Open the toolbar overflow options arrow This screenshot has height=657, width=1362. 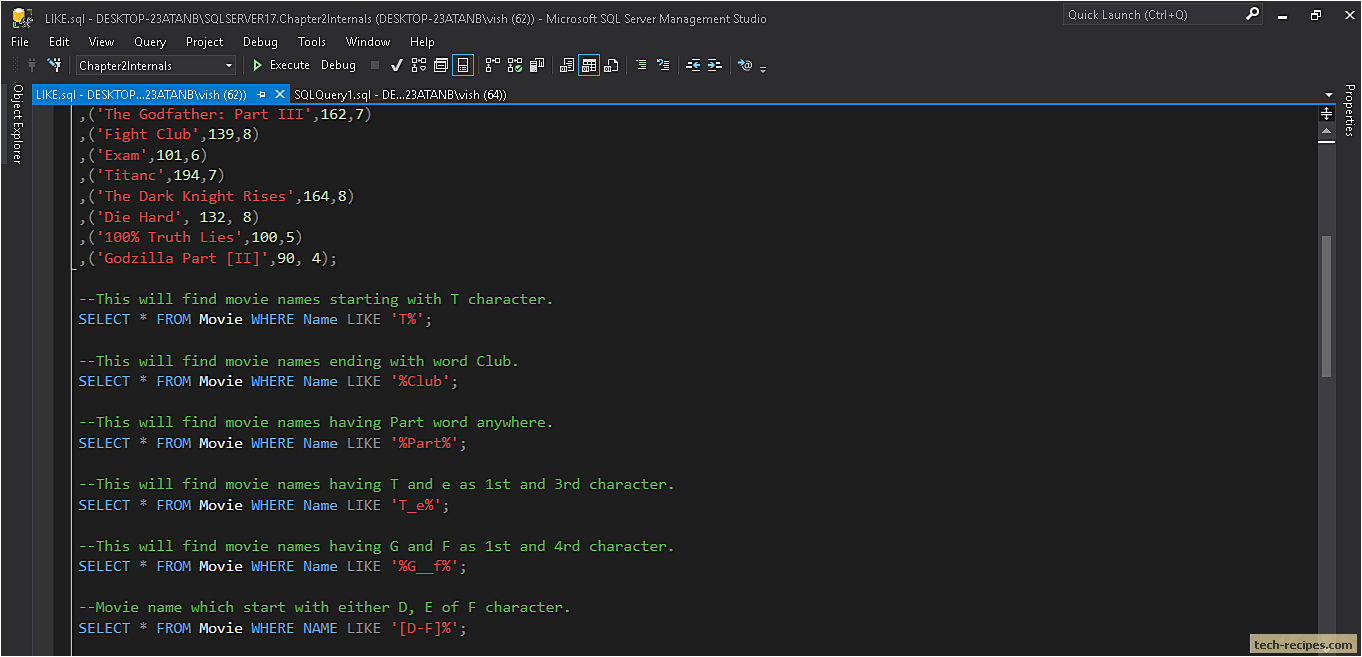(763, 69)
